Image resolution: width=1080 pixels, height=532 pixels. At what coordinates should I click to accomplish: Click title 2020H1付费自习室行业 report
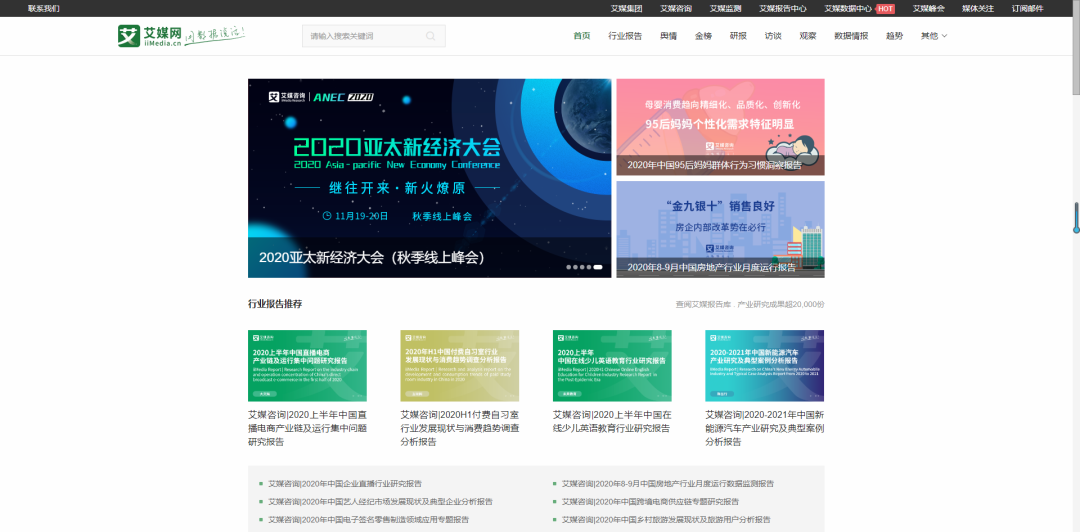point(459,429)
